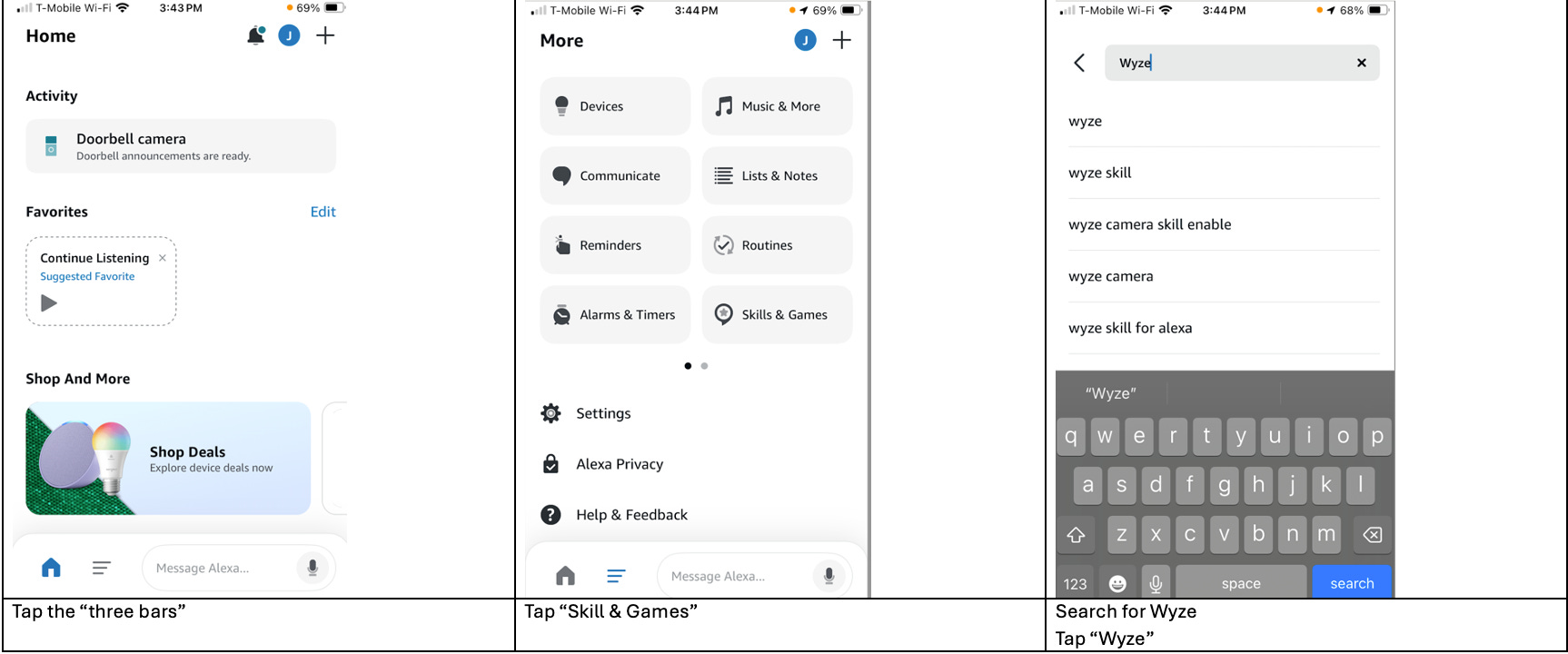Go back using the search screen arrow
Screen dimensions: 1568x654
(x=1079, y=63)
